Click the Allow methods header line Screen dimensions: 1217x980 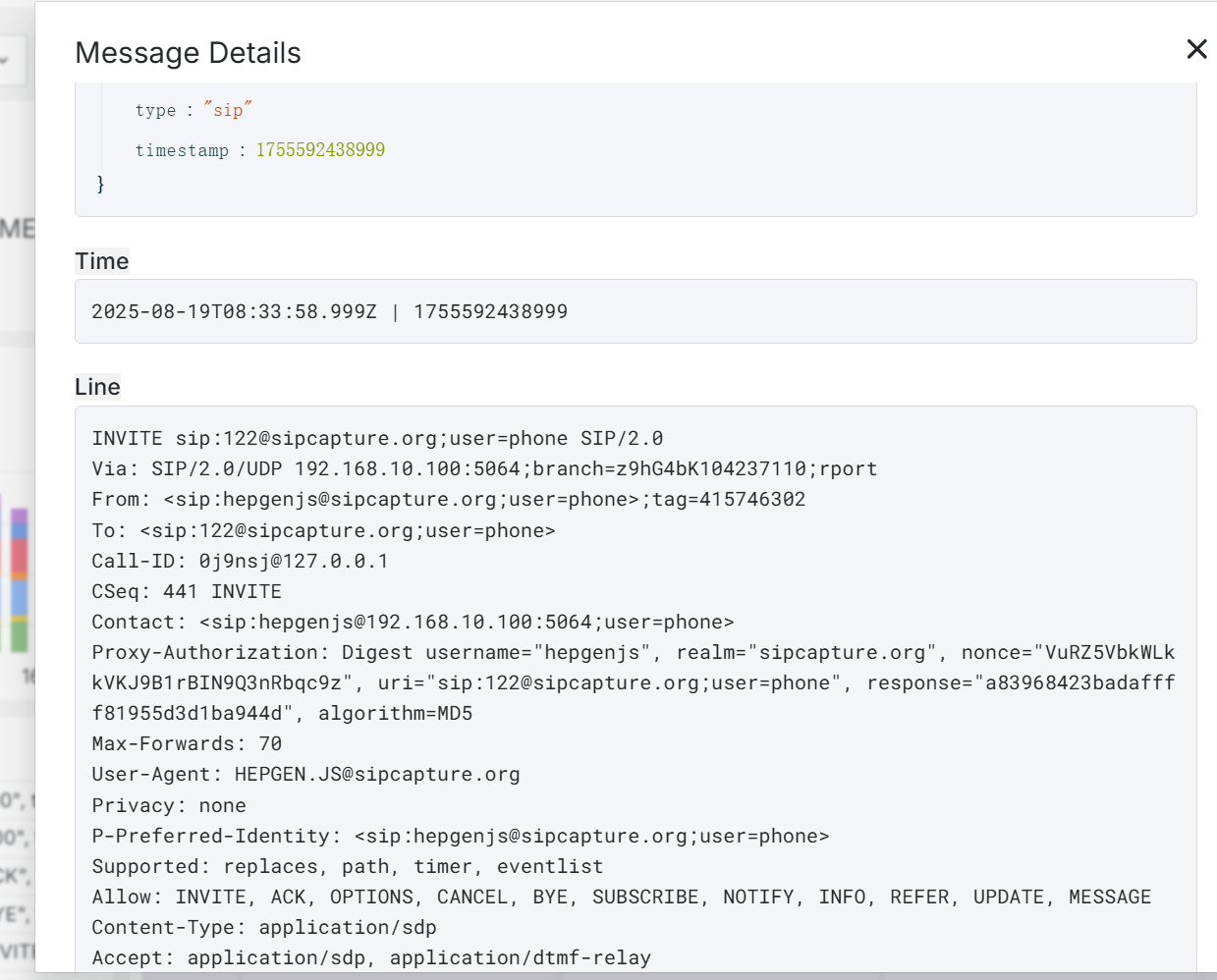point(621,898)
